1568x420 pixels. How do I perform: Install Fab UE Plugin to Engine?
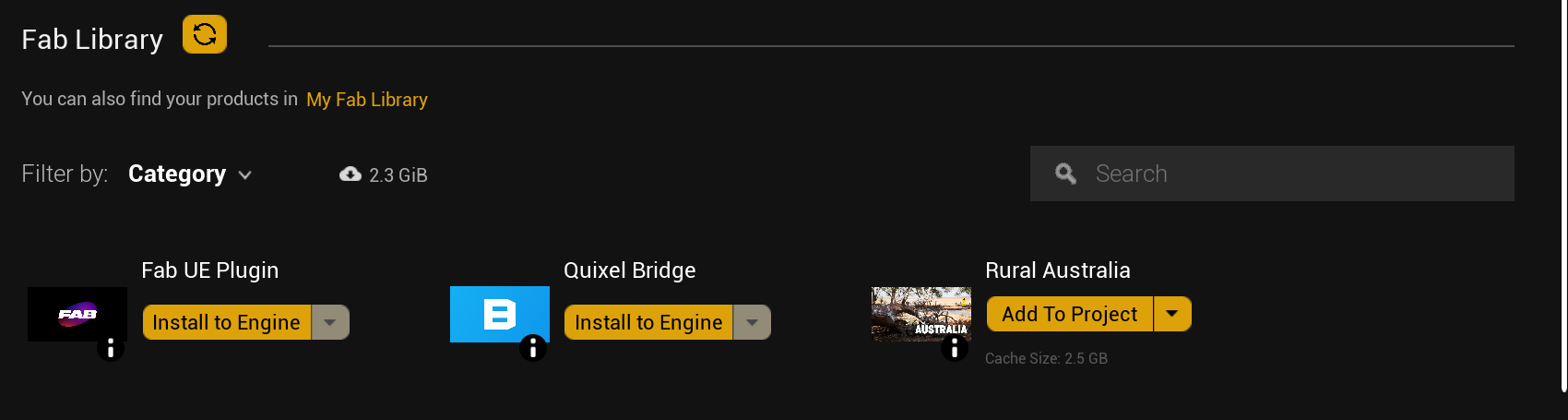[227, 322]
